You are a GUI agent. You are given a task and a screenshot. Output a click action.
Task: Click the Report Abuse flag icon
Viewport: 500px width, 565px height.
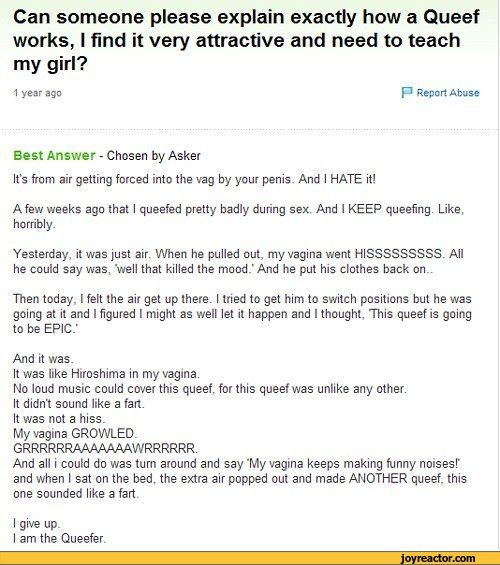[x=407, y=93]
